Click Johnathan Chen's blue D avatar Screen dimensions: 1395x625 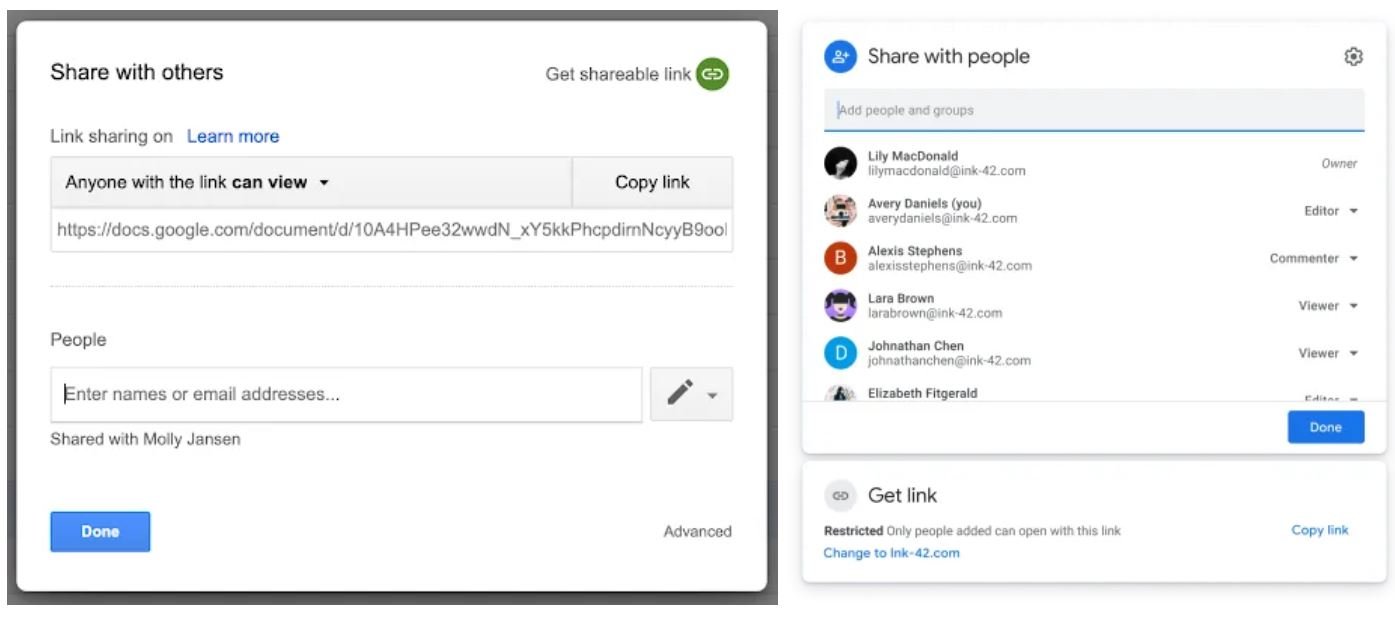coord(840,353)
